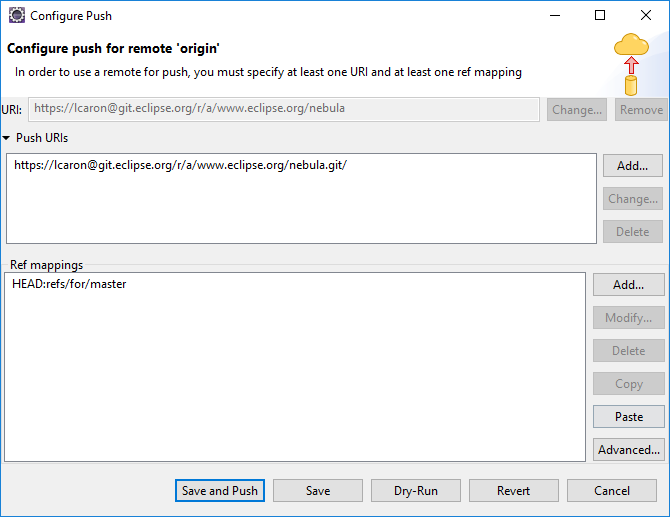Select the HEAD:refs/for/master mapping
The width and height of the screenshot is (670, 517).
69,284
